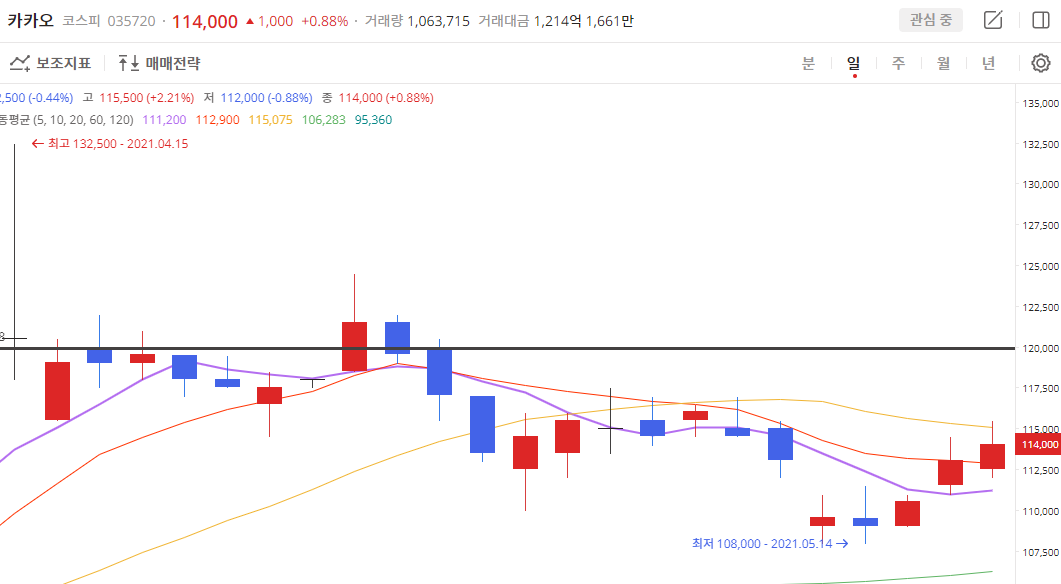1061x584 pixels.
Task: Click the purple 5-day average value 111,200
Action: pyautogui.click(x=164, y=120)
